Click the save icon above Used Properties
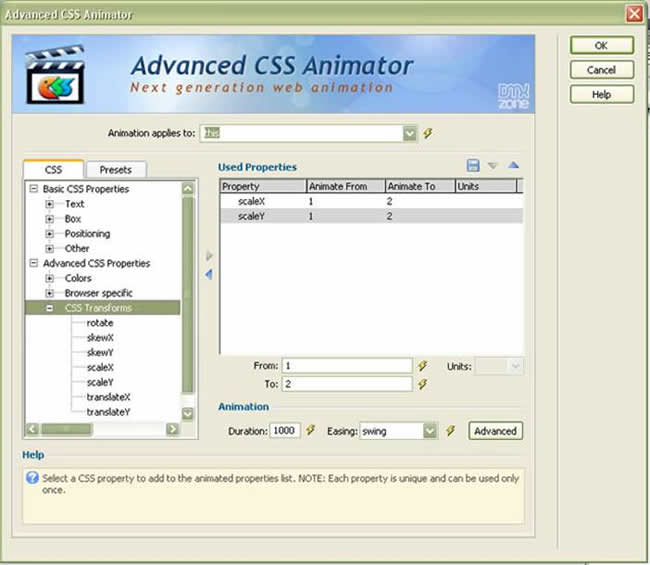This screenshot has height=565, width=650. [x=473, y=165]
